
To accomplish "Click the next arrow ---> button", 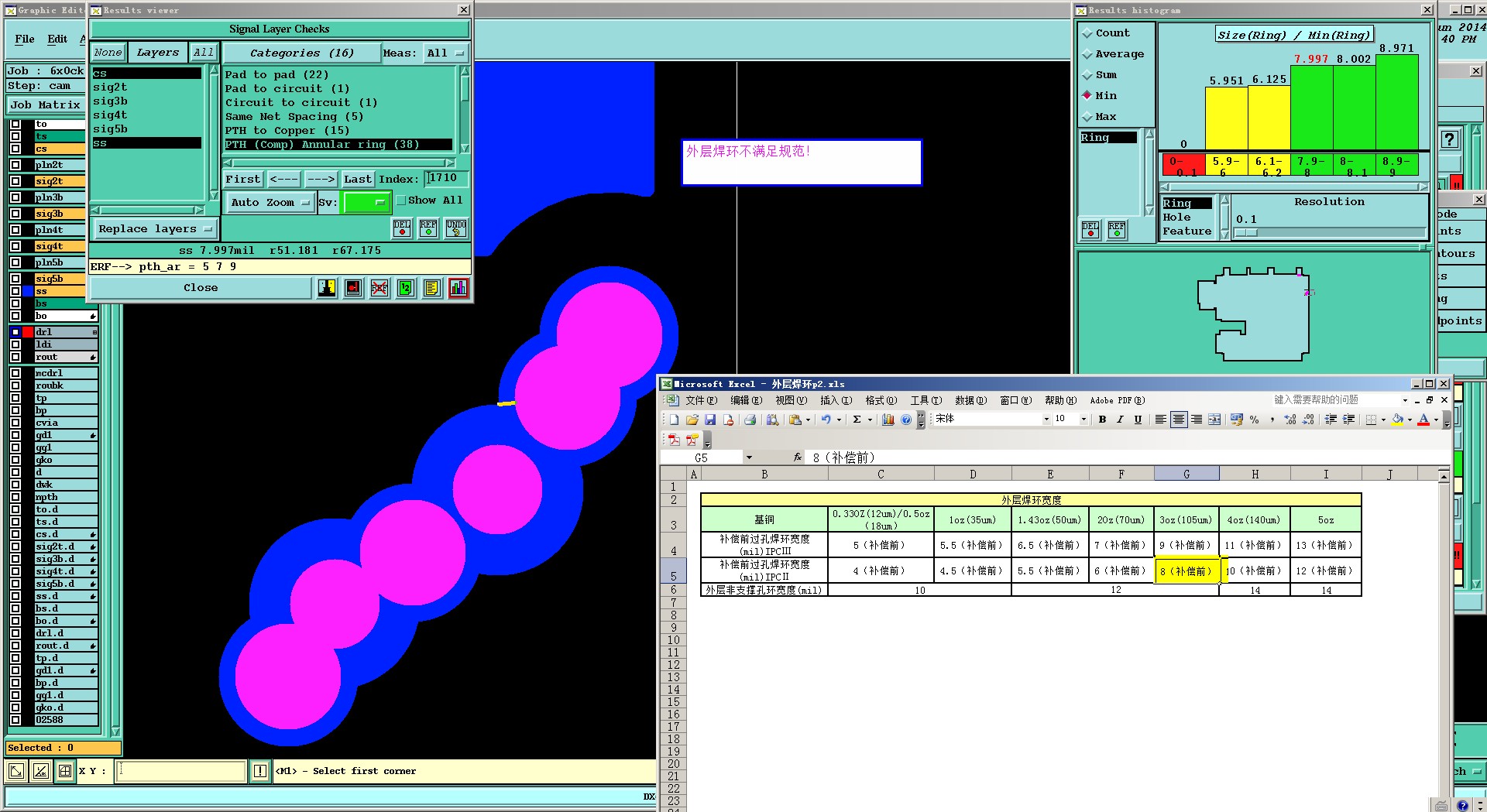I will click(321, 180).
